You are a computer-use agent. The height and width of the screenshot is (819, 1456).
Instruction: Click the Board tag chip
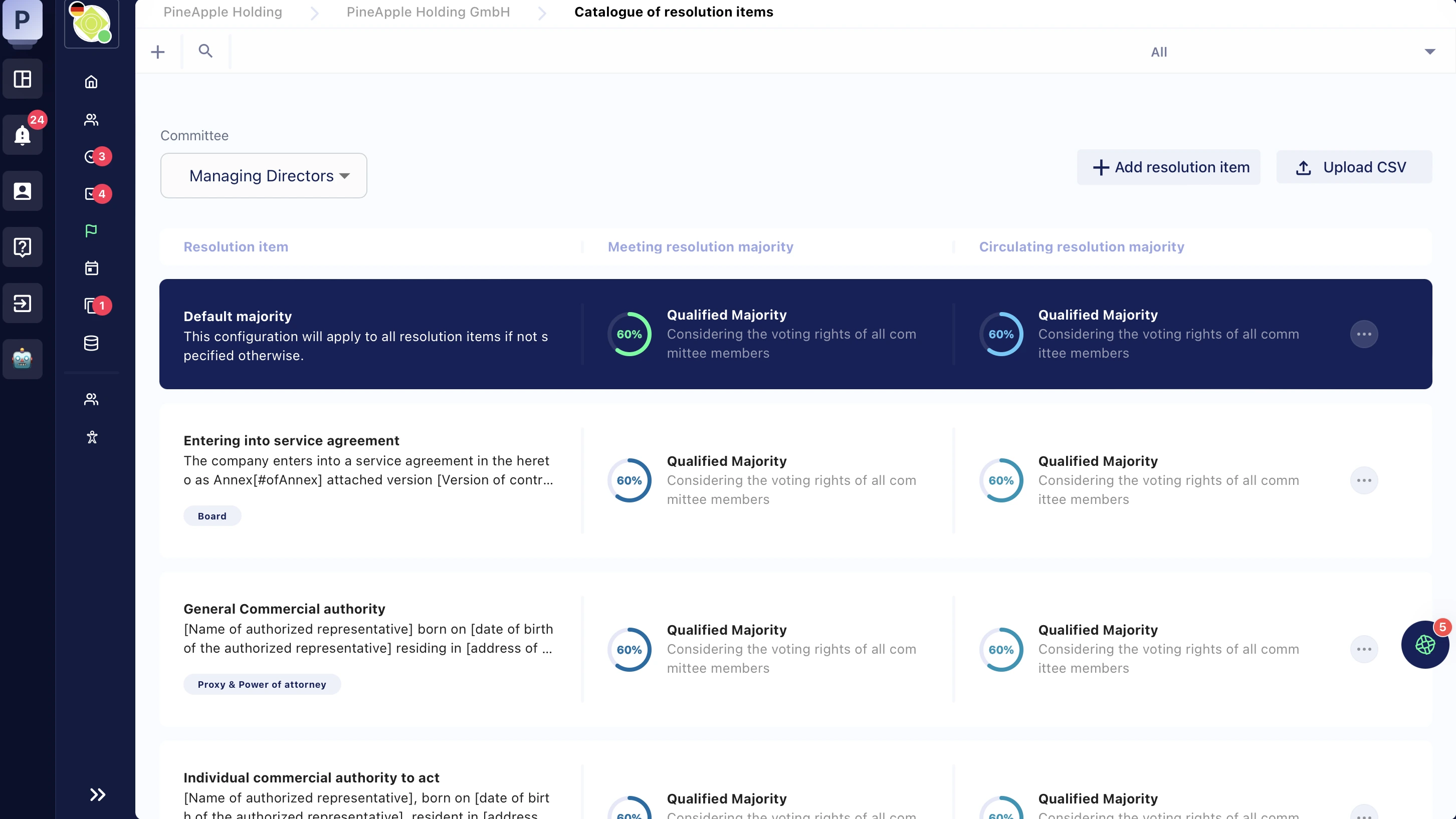tap(212, 515)
